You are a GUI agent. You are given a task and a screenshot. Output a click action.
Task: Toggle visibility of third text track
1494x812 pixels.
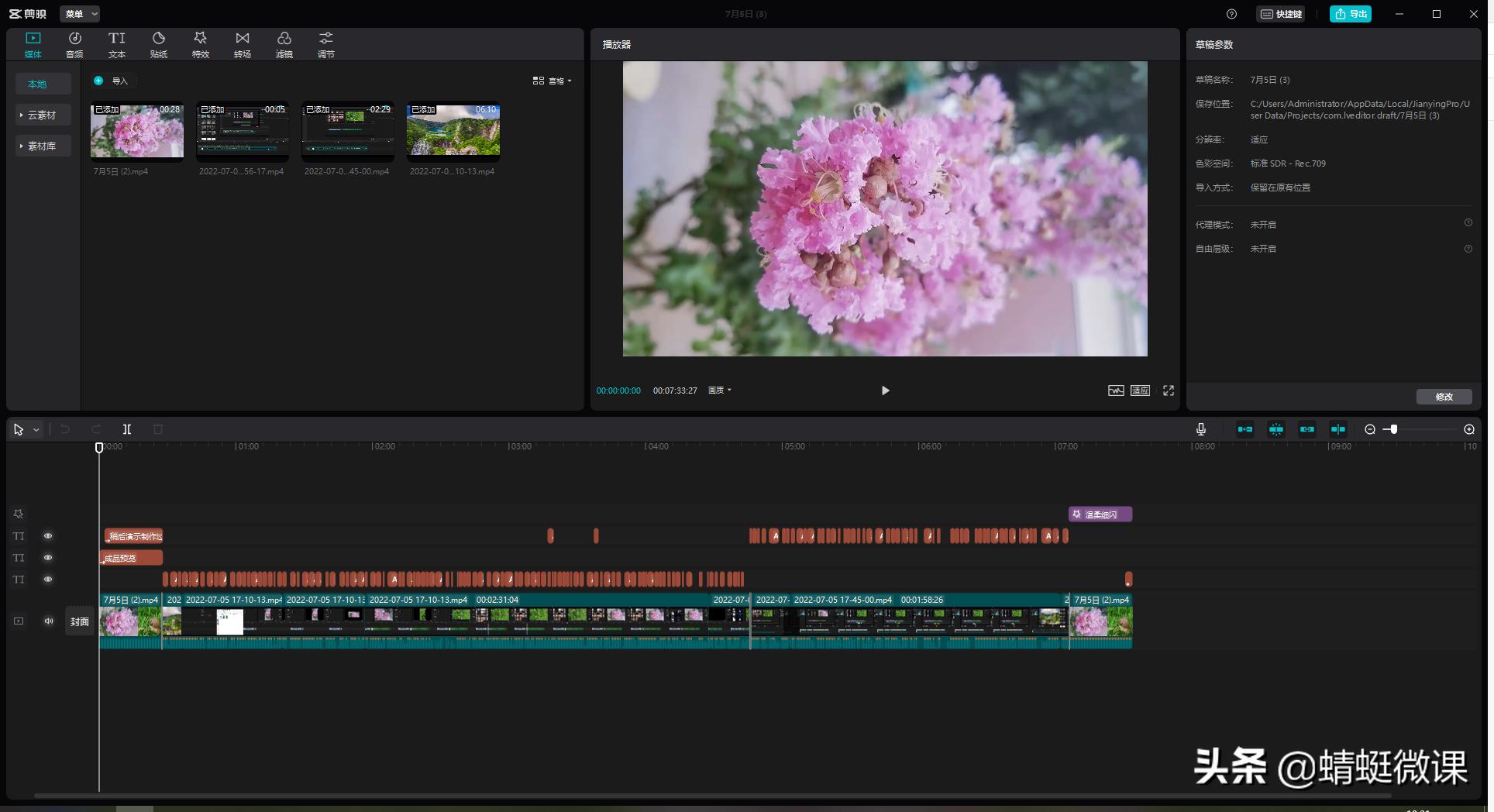click(x=48, y=580)
